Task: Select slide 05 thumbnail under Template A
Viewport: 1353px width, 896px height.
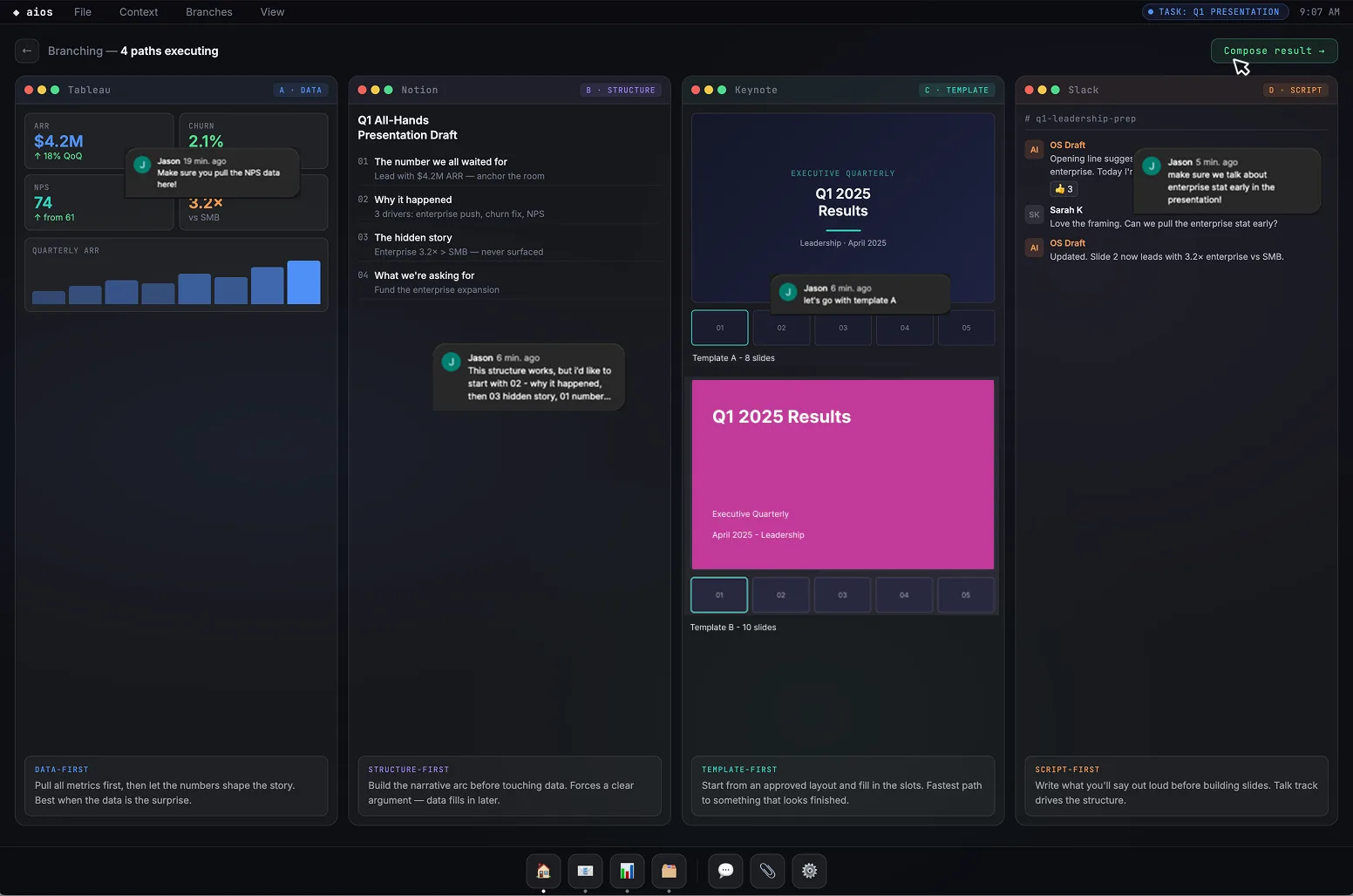Action: pyautogui.click(x=966, y=328)
